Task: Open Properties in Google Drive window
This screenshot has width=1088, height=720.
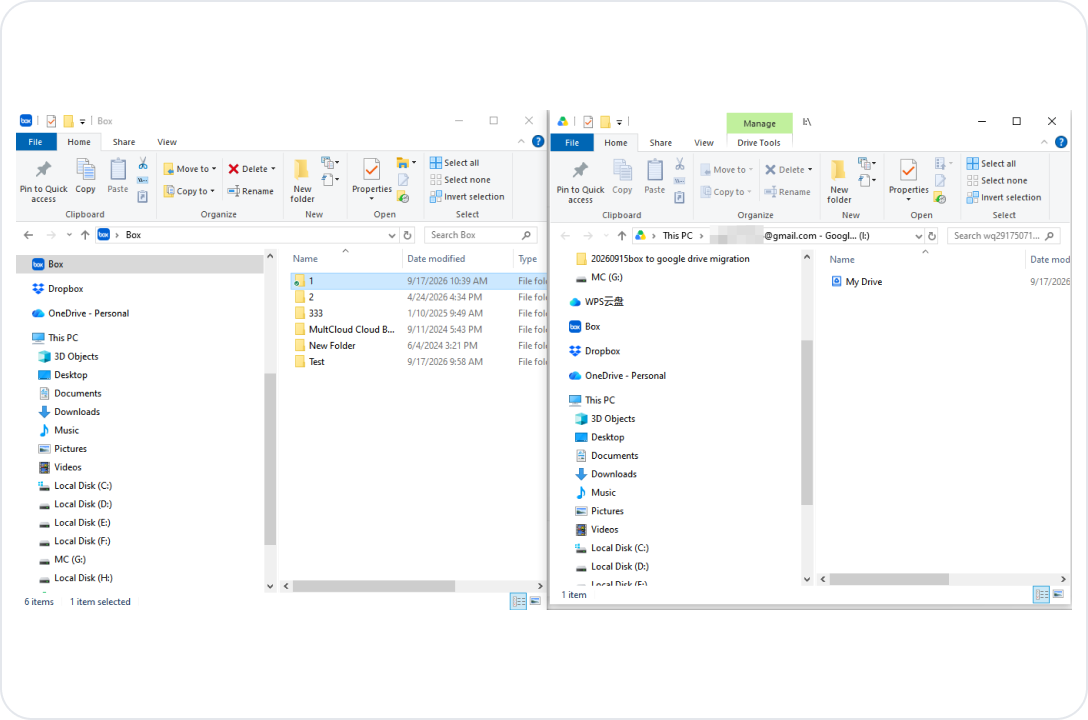Action: (x=908, y=180)
